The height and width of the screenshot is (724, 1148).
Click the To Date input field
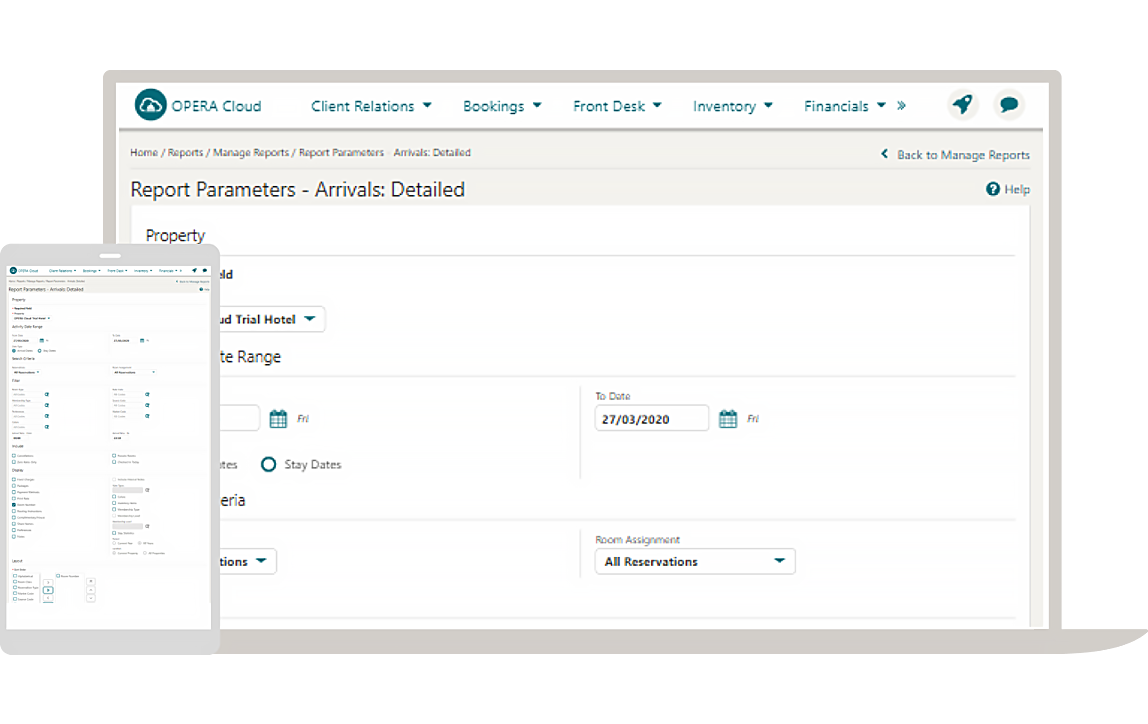(x=652, y=419)
